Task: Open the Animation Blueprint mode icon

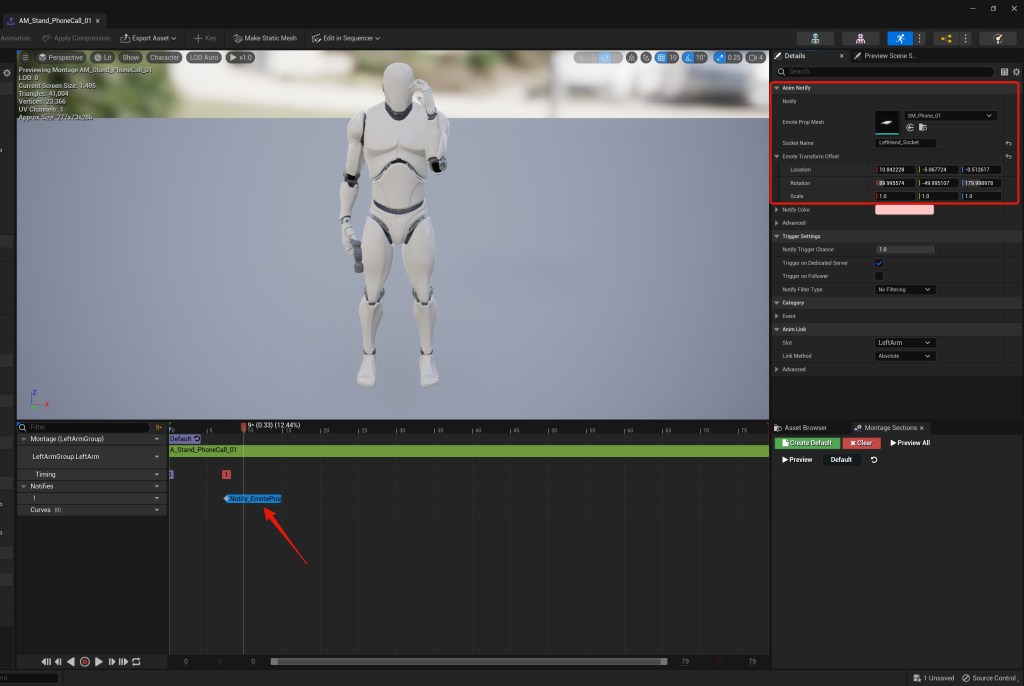Action: point(945,38)
